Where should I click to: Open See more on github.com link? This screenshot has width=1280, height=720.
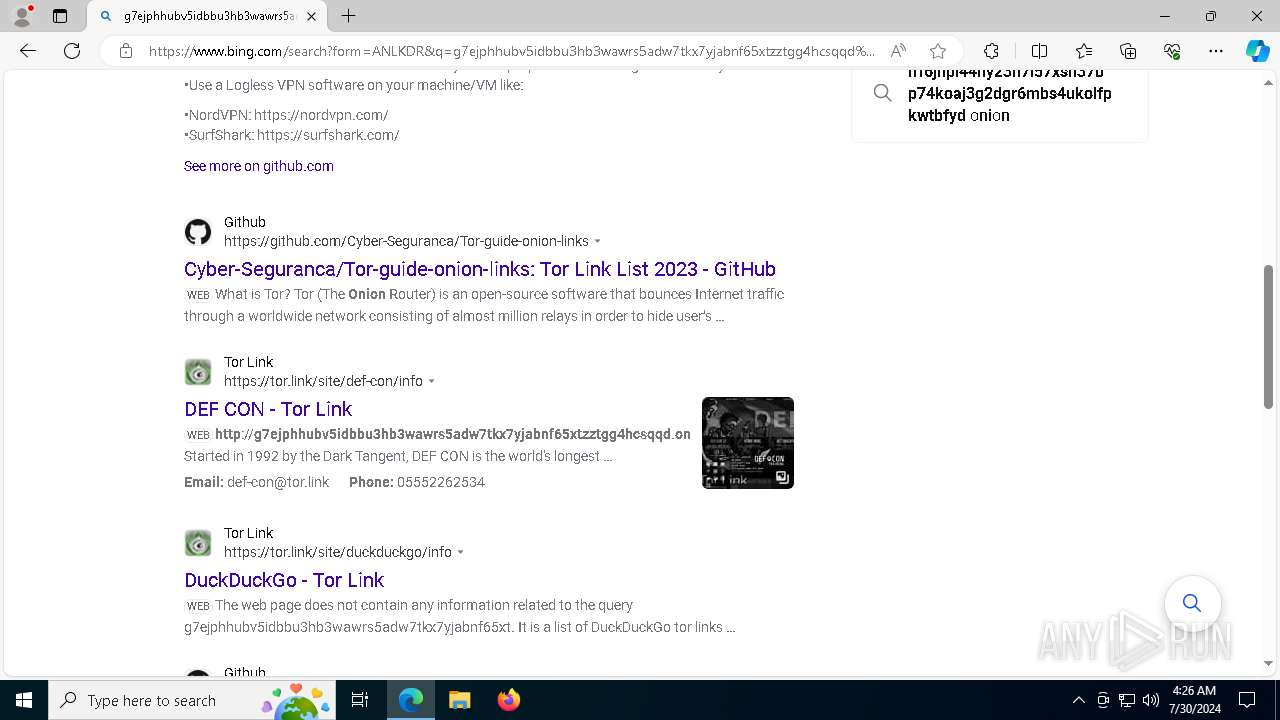click(x=259, y=166)
